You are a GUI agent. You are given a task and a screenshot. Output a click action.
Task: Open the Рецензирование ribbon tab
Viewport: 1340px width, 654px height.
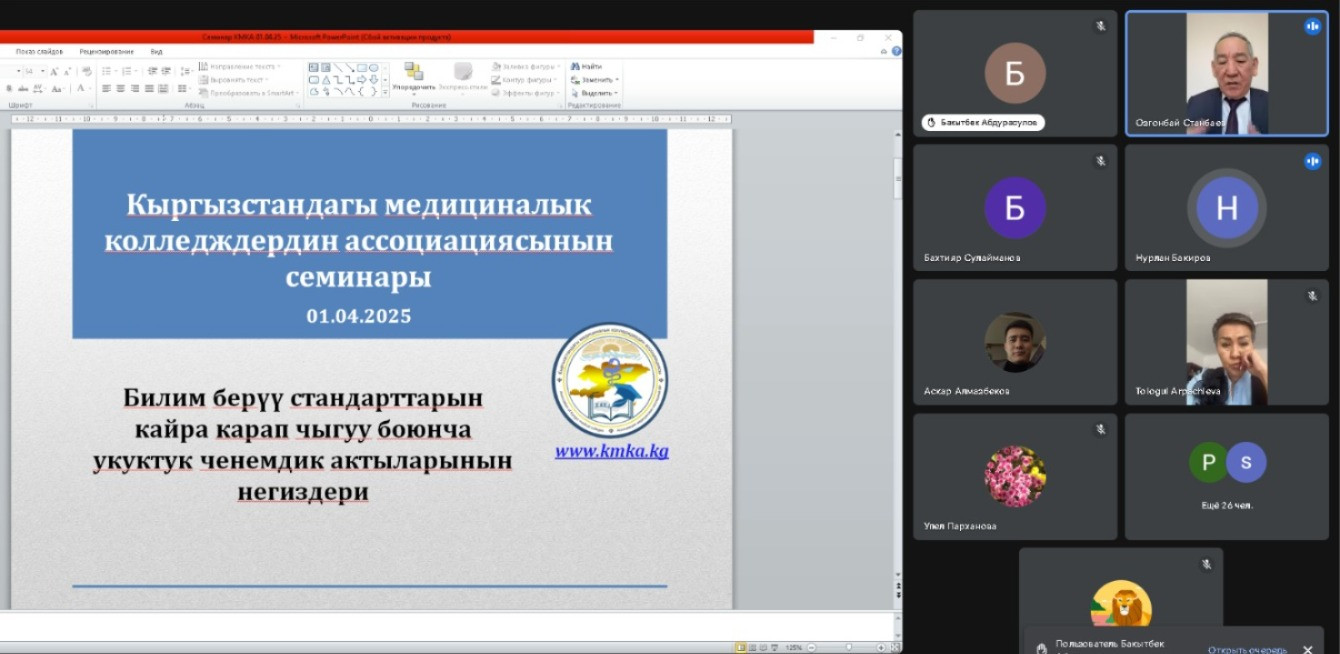point(105,51)
